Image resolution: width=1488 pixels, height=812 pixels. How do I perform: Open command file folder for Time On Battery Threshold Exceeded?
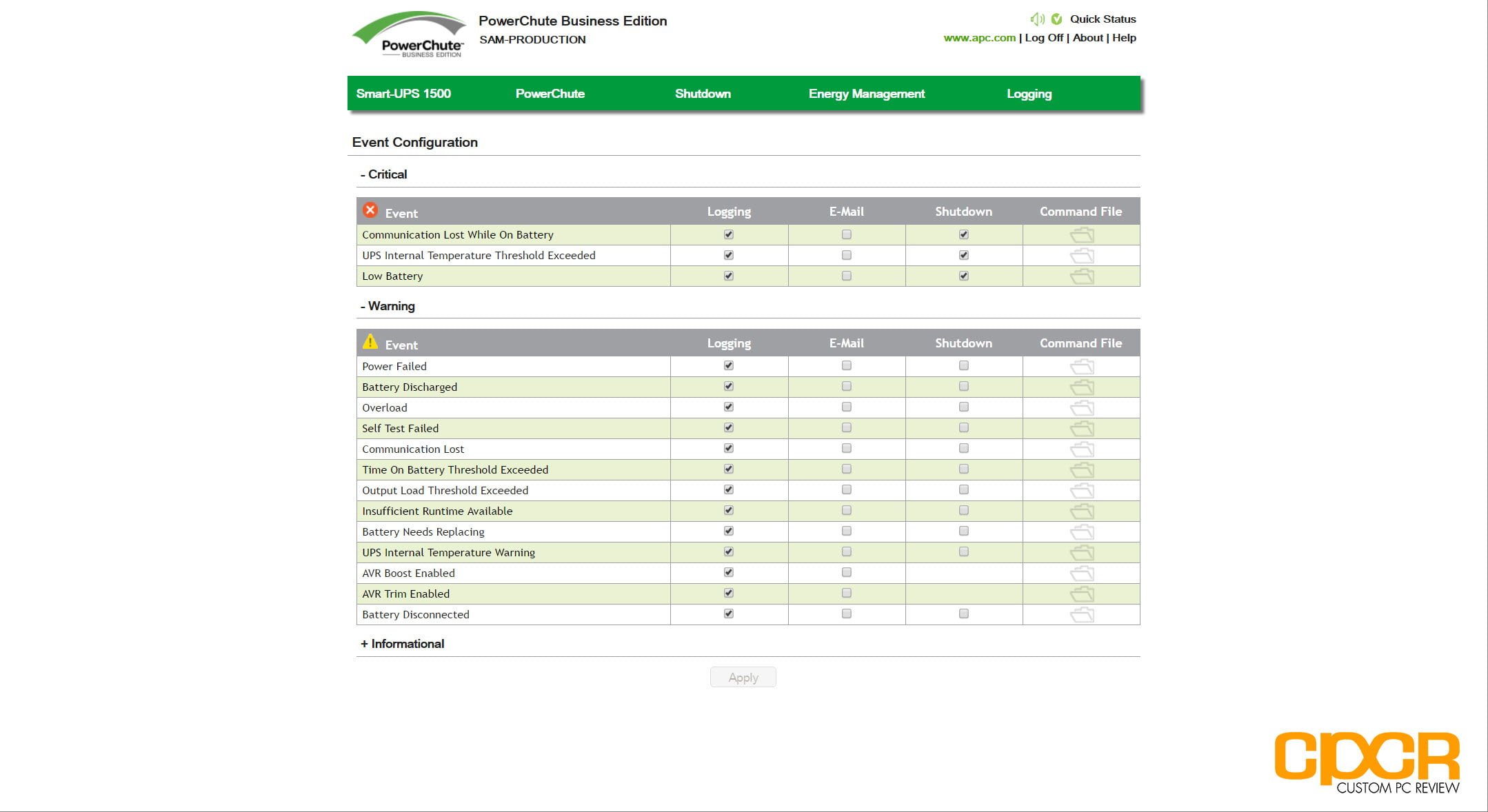(x=1082, y=470)
